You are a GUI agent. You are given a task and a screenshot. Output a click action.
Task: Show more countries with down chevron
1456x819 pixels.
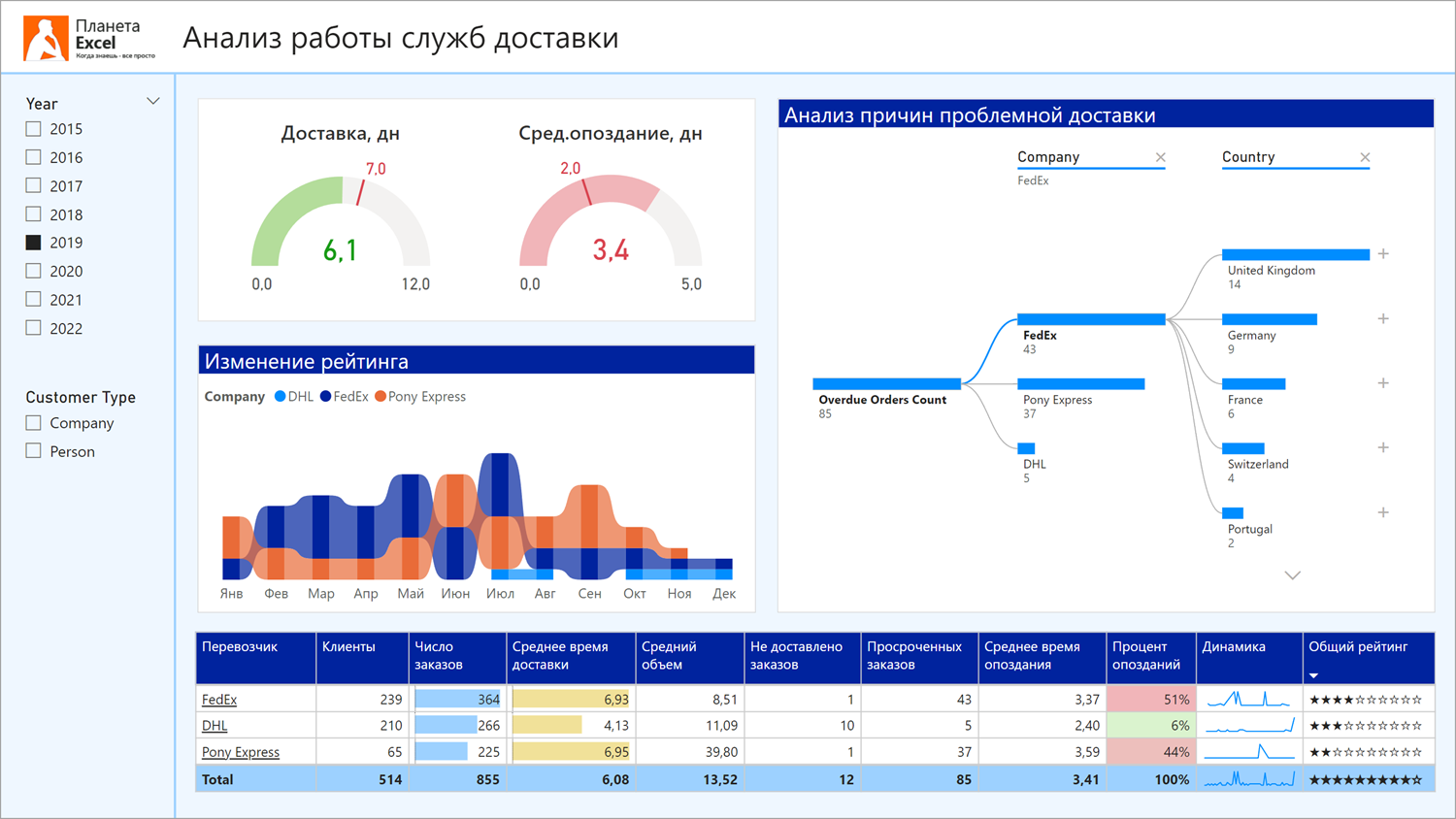[x=1293, y=575]
